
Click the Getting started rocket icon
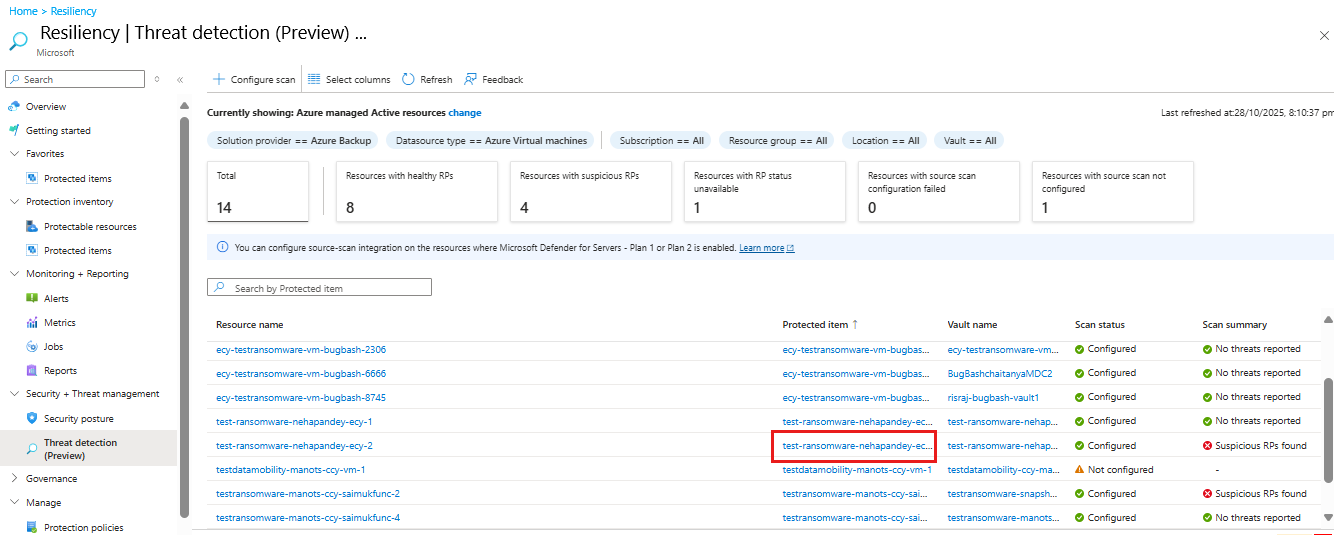[x=14, y=130]
